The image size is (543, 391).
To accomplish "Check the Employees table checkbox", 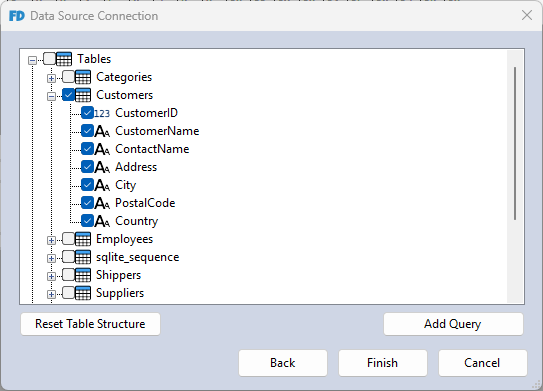I will (x=68, y=239).
